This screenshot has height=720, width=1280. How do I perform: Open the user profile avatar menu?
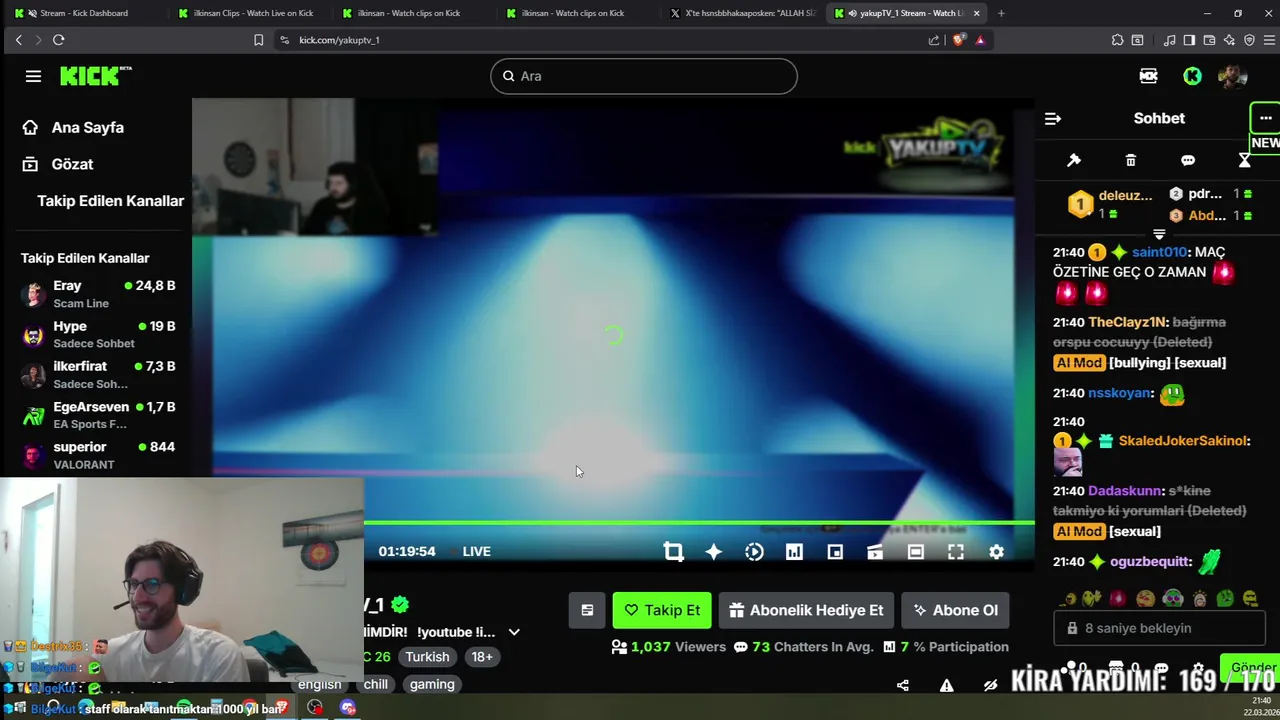[x=1232, y=76]
